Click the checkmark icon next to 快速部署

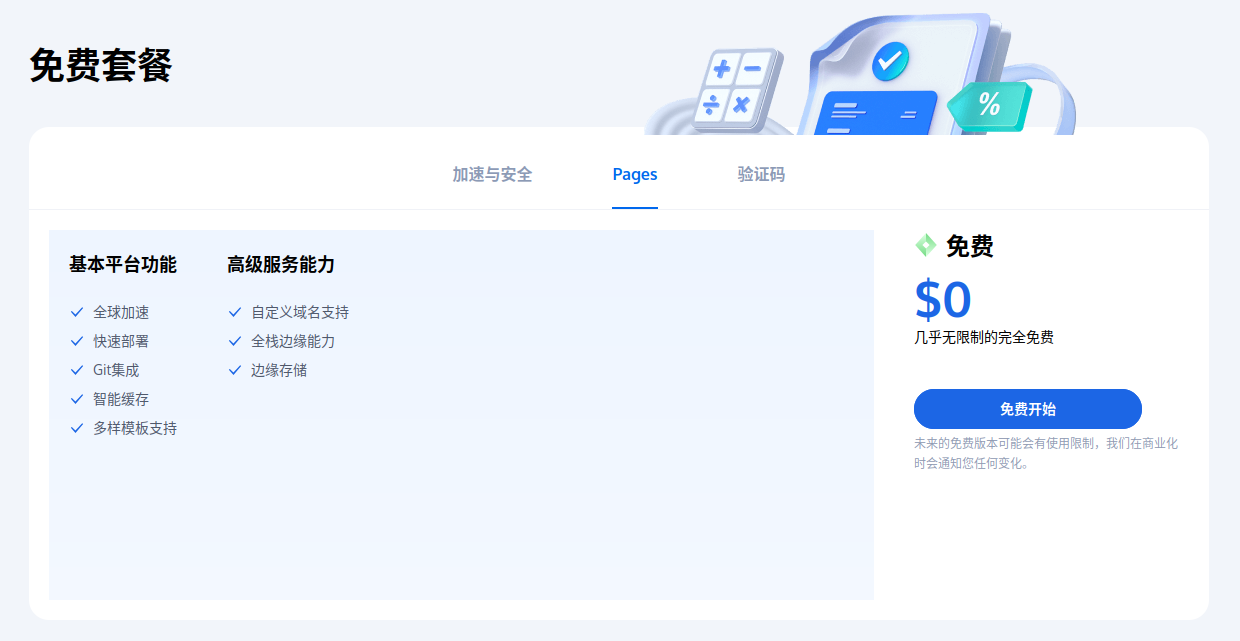coord(77,341)
